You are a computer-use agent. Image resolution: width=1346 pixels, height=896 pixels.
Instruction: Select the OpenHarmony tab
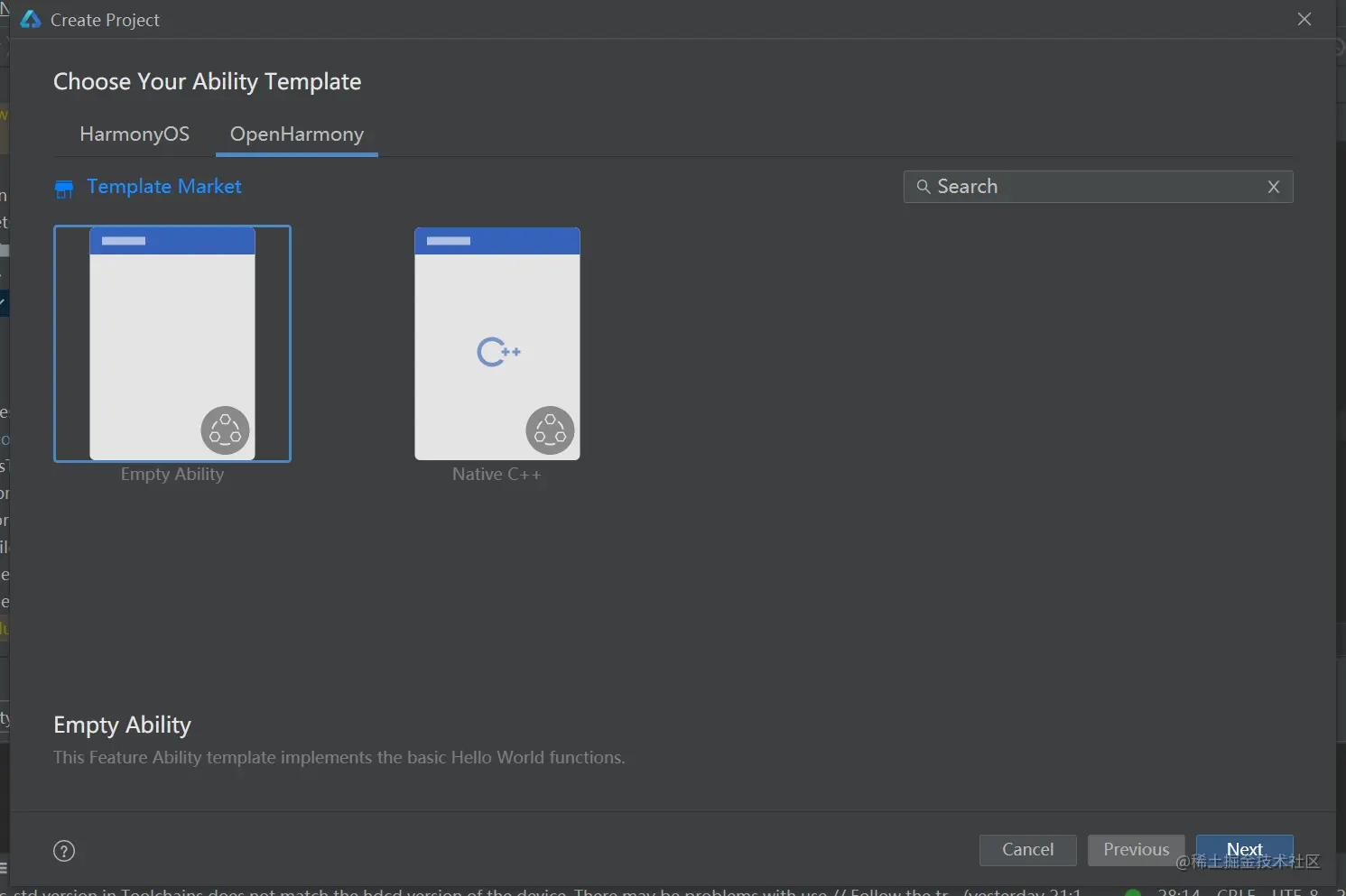tap(297, 134)
